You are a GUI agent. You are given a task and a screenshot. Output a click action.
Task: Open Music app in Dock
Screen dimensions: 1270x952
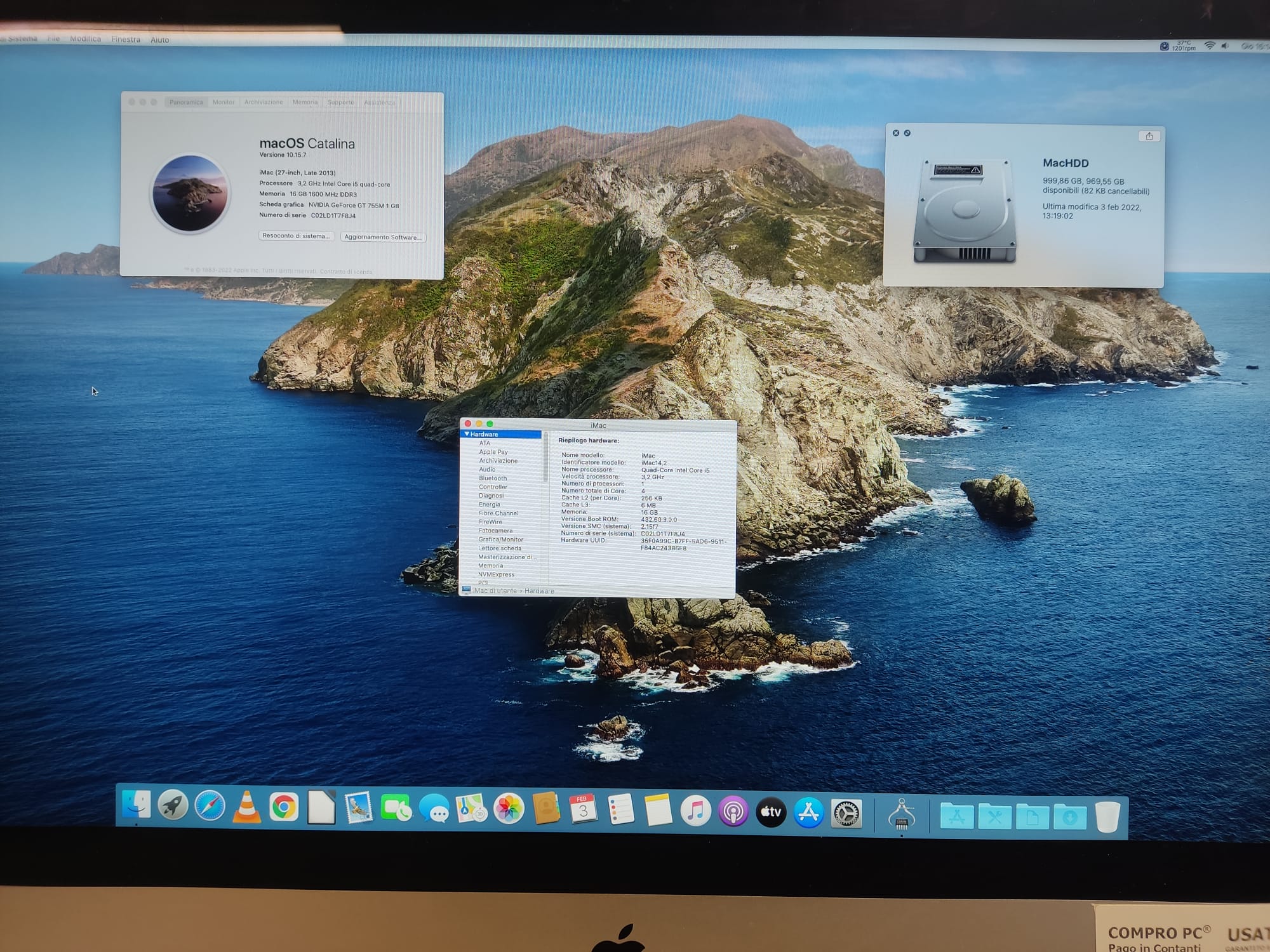695,811
